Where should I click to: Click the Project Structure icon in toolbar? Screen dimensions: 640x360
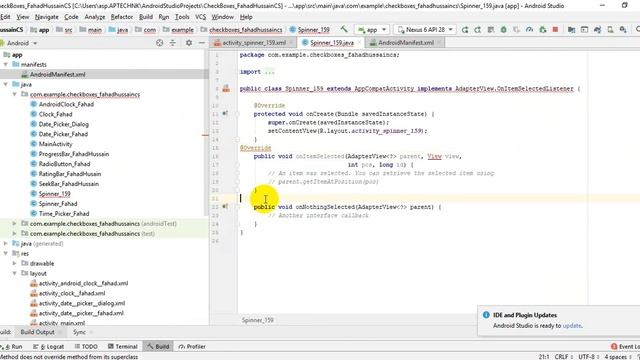click(x=571, y=30)
